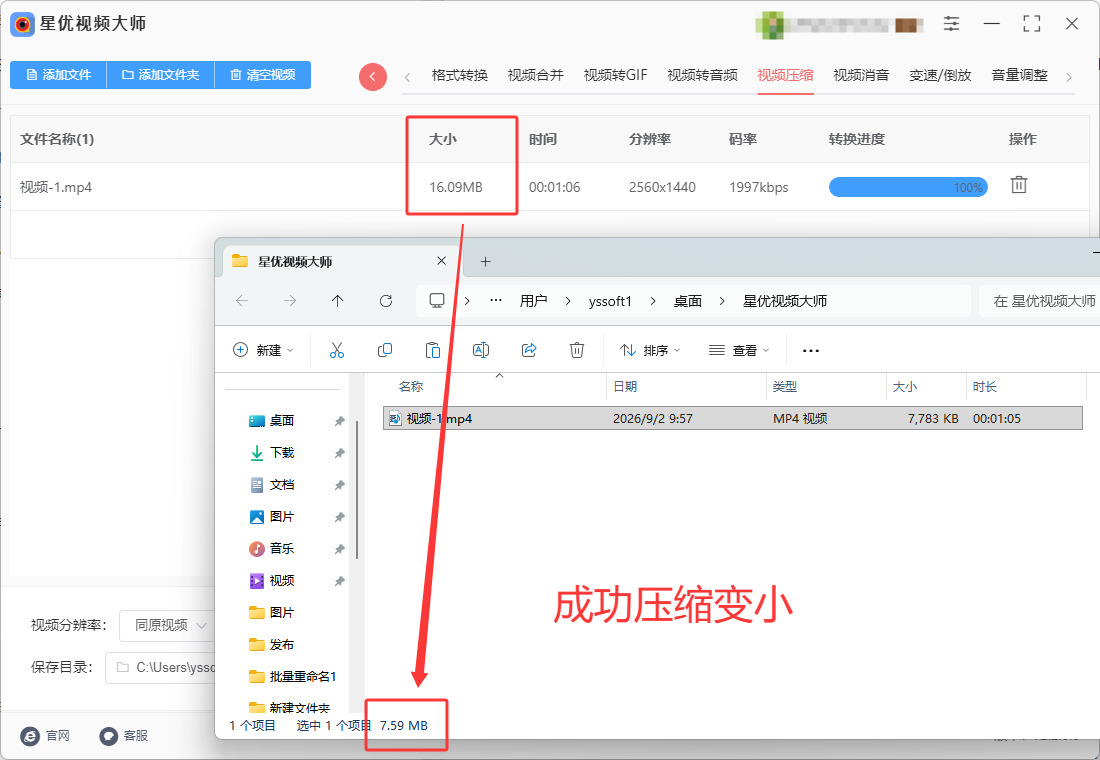This screenshot has width=1100, height=760.
Task: Open the 客服 link
Action: pos(124,735)
